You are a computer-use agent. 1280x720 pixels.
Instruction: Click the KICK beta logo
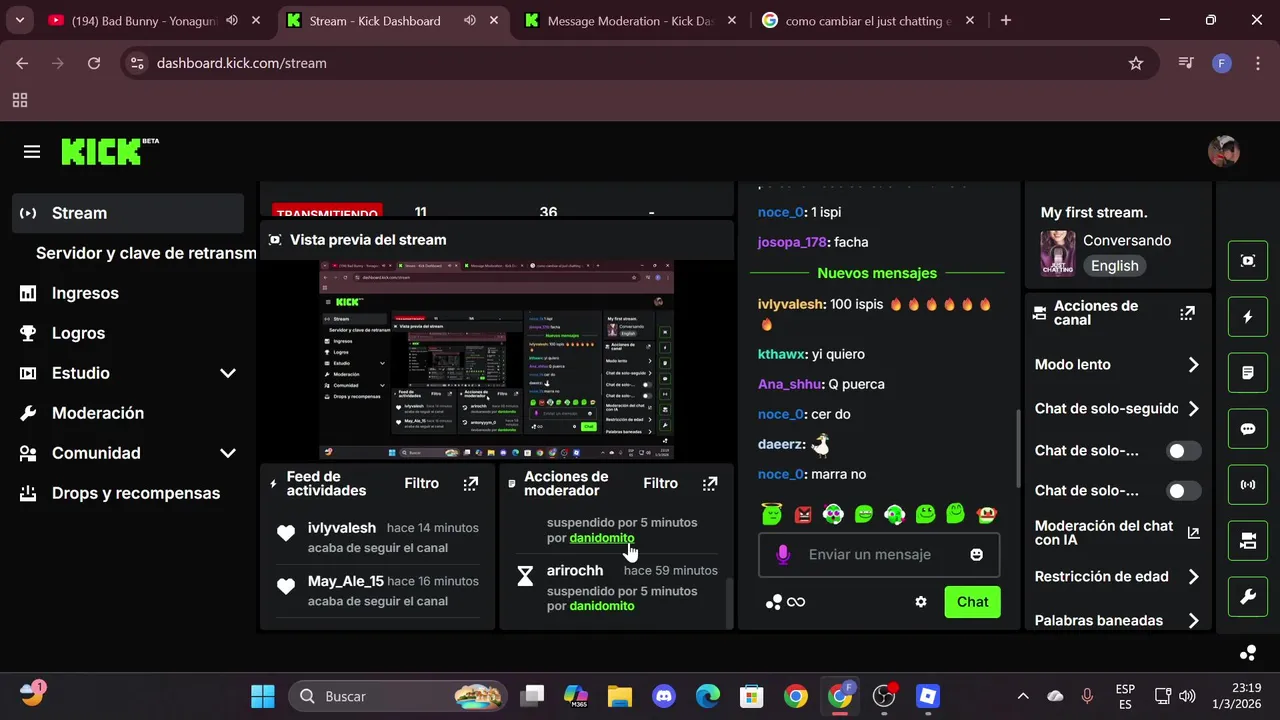point(110,151)
